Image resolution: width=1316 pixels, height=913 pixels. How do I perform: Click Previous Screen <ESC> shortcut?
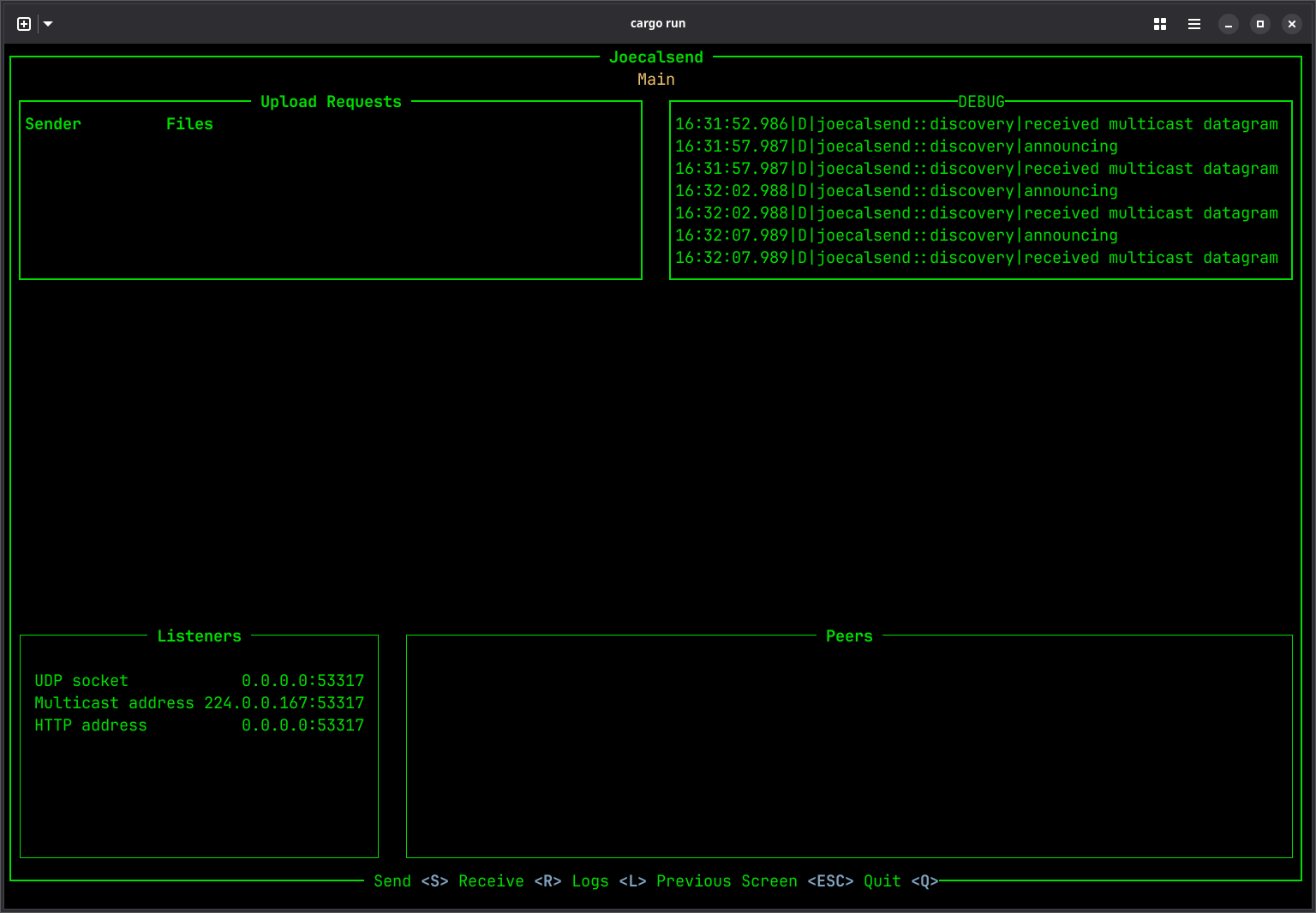coord(755,881)
